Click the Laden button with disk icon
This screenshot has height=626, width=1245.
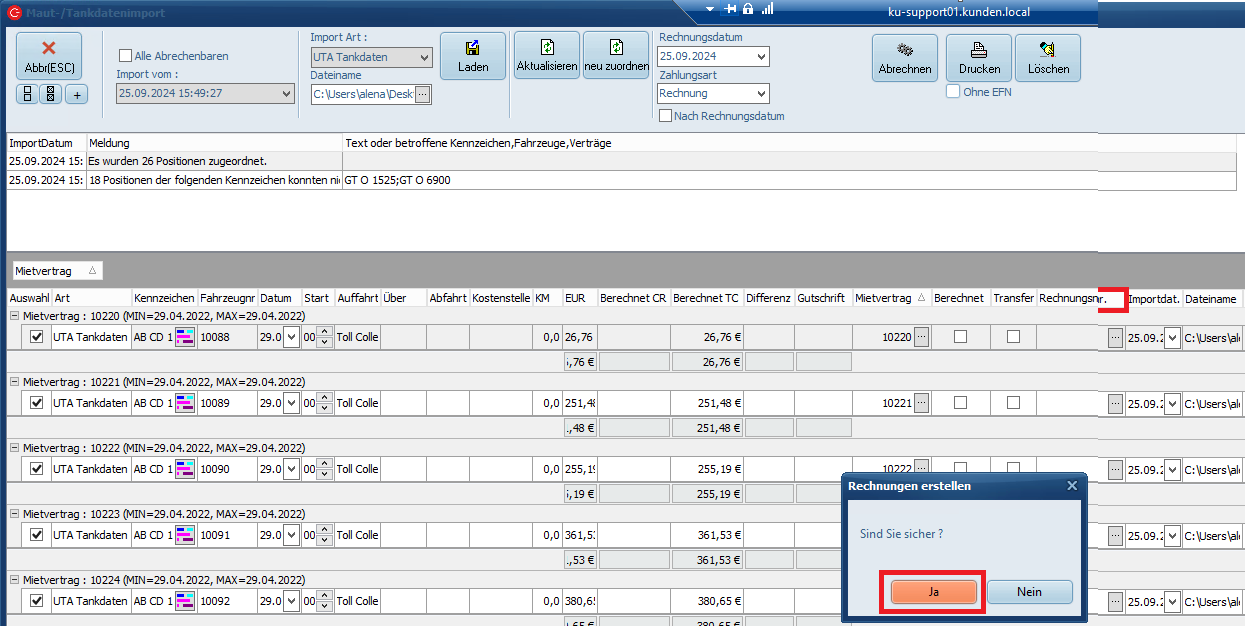pos(473,58)
